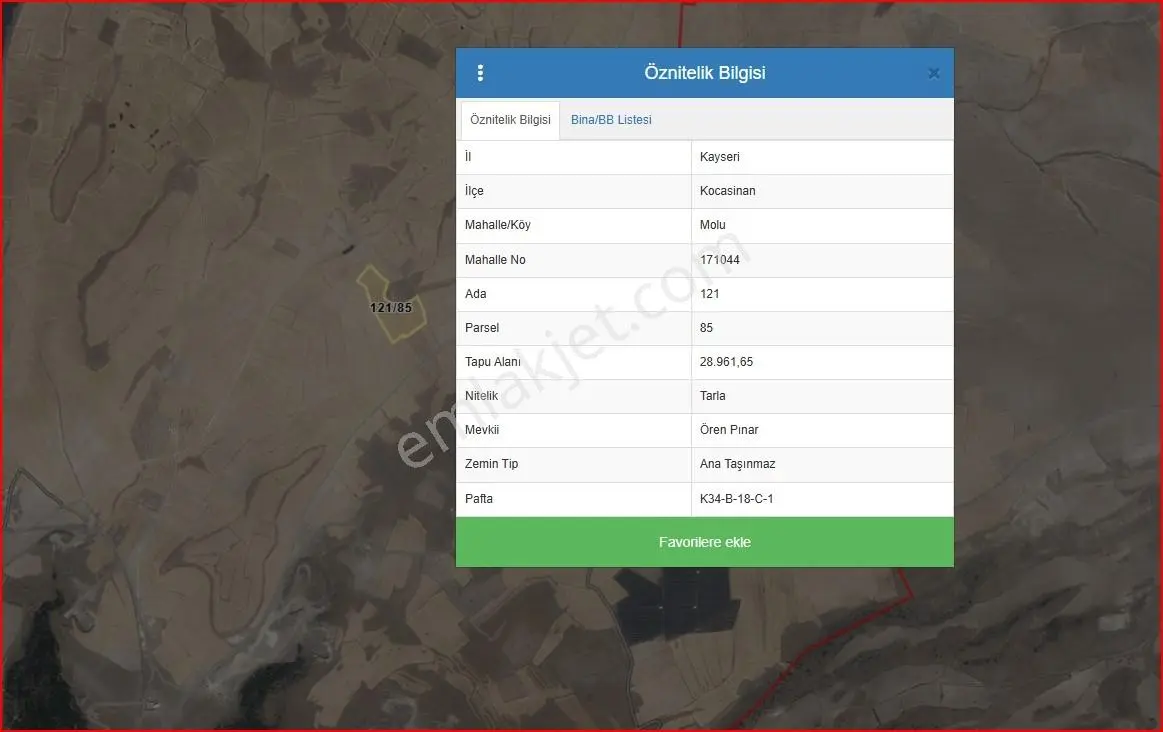Click the Pafta value K34-B-18-C-1
1163x732 pixels.
[x=737, y=498]
